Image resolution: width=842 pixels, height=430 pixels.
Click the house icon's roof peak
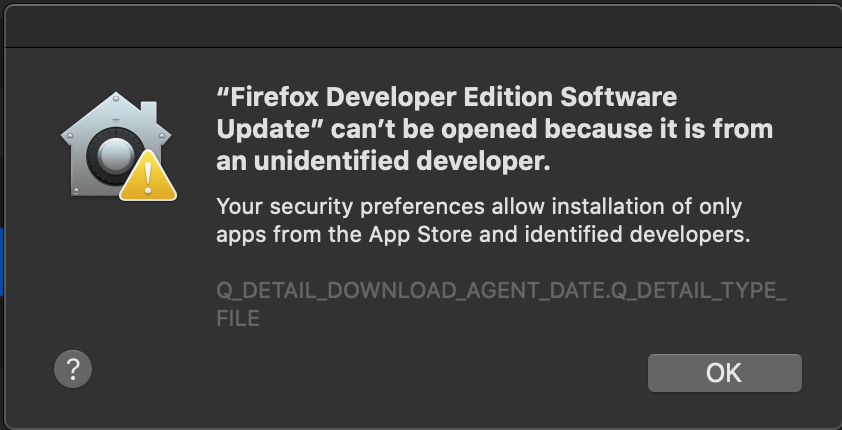(x=116, y=99)
